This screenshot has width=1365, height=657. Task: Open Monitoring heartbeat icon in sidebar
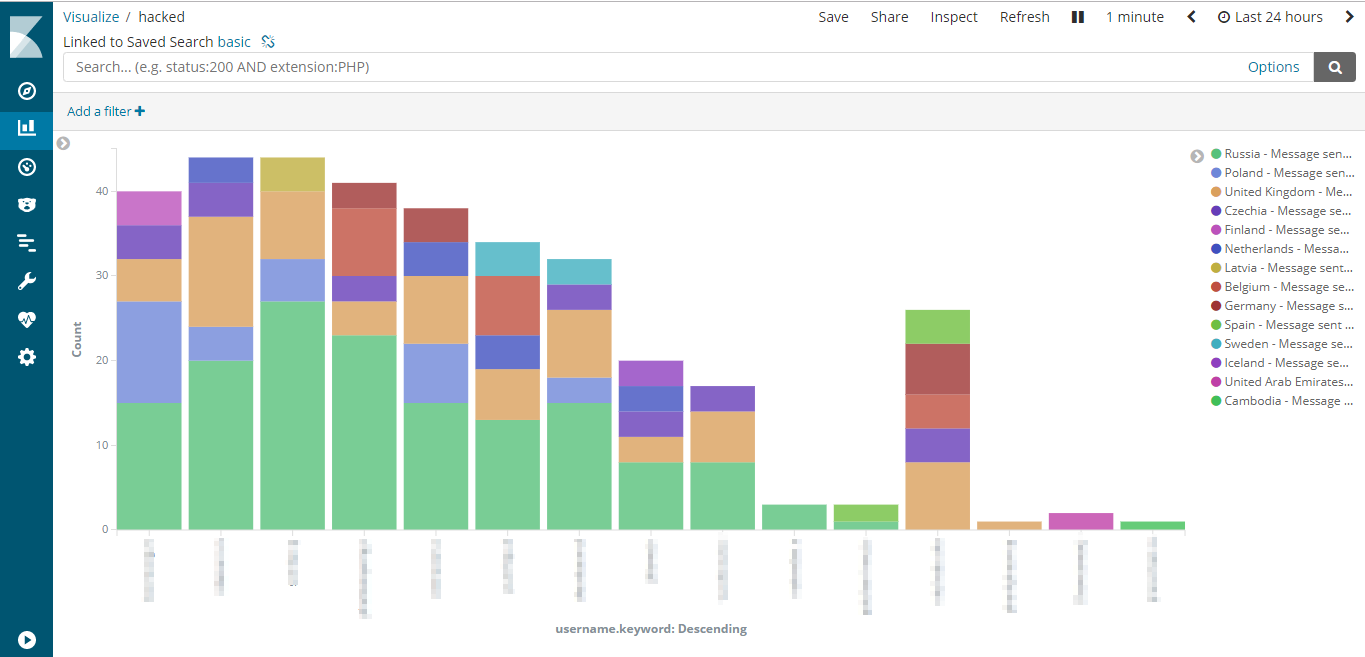27,320
